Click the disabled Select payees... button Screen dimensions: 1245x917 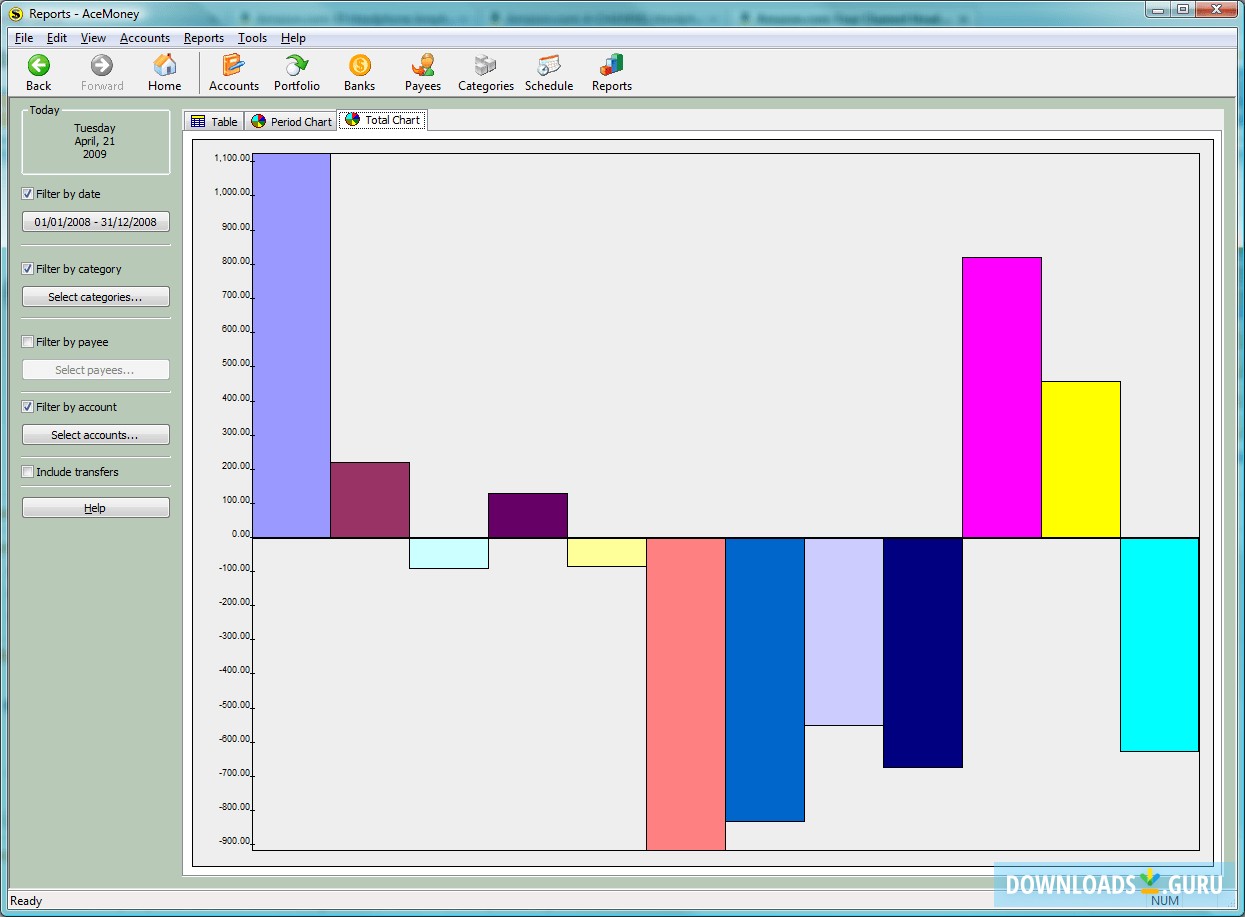coord(96,370)
